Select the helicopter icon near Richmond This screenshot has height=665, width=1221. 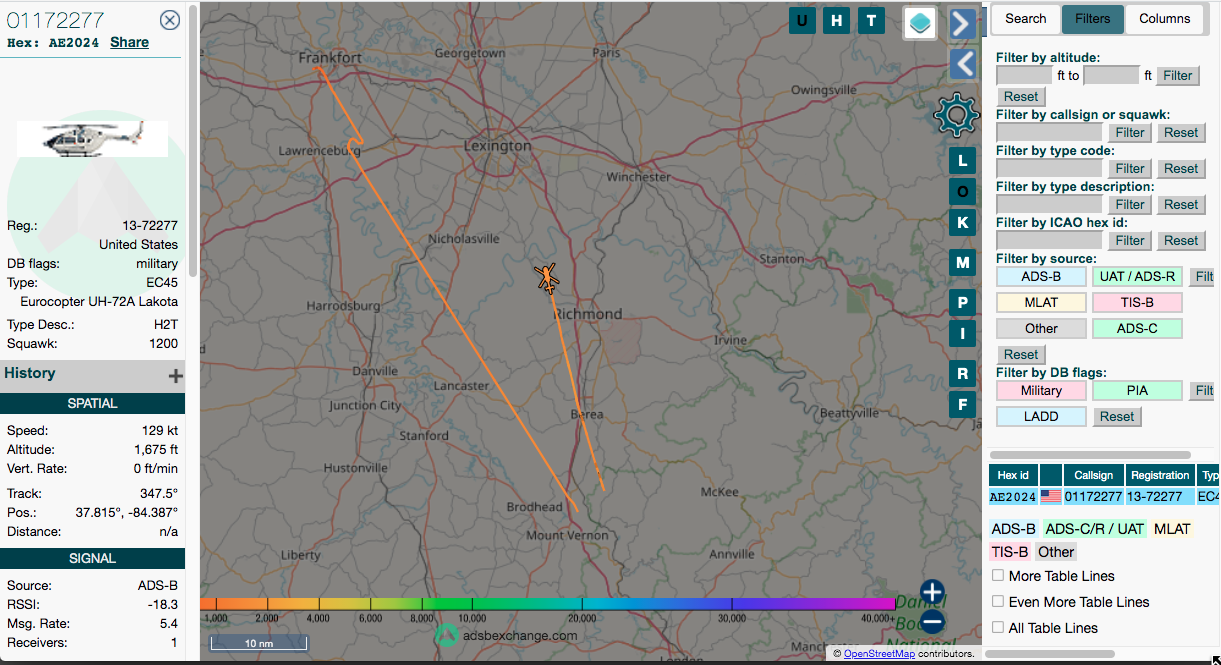click(x=546, y=278)
